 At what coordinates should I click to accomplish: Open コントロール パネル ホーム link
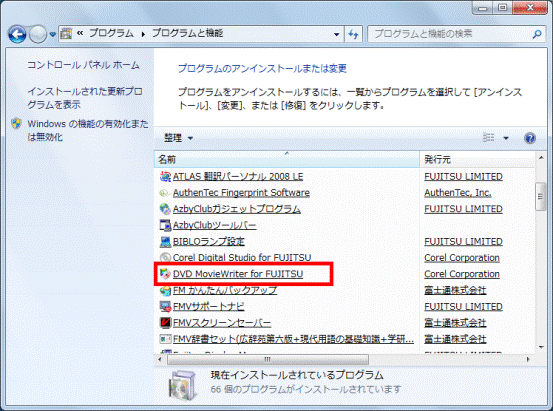(84, 65)
